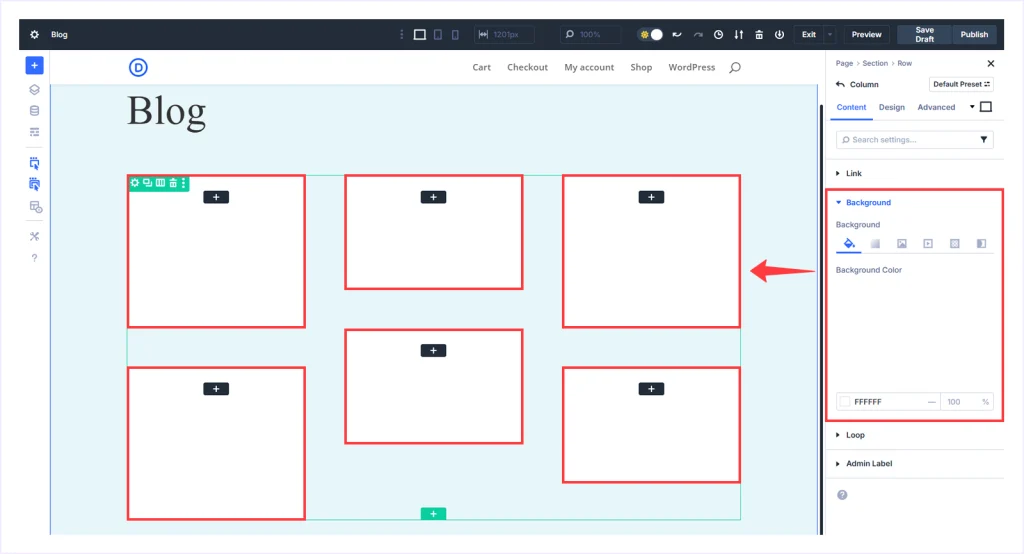Switch to phone view
The image size is (1024, 554).
click(455, 35)
